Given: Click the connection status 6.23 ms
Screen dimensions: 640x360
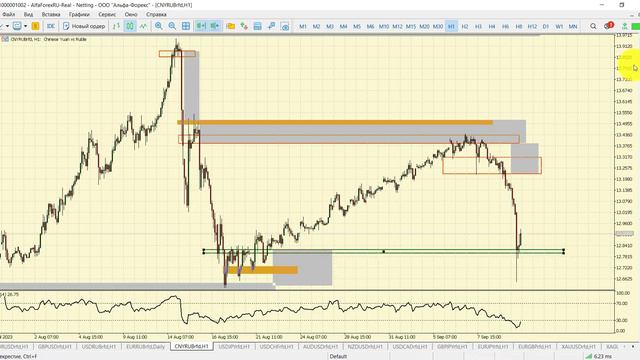Looking at the screenshot, I should (599, 356).
